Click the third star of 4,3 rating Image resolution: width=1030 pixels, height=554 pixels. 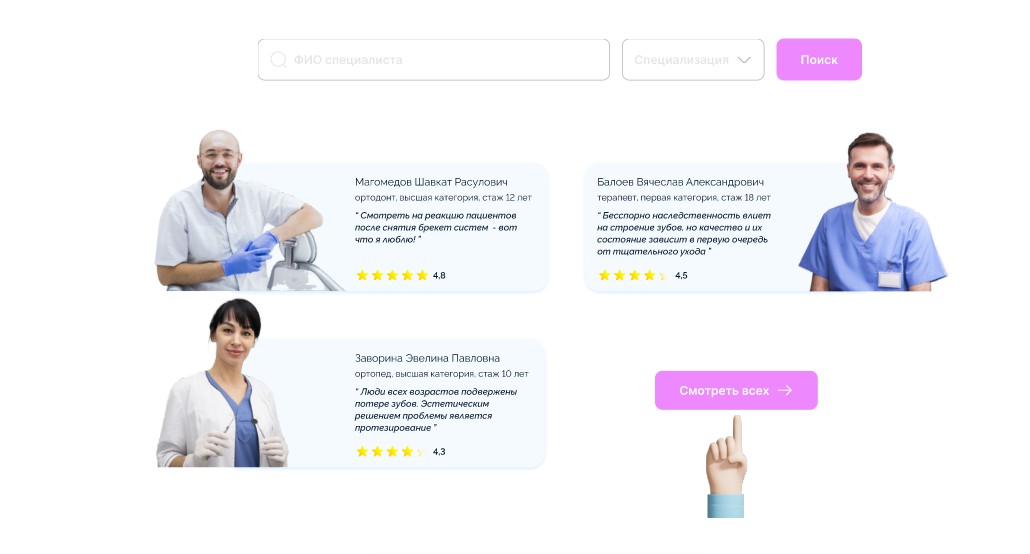tap(392, 451)
